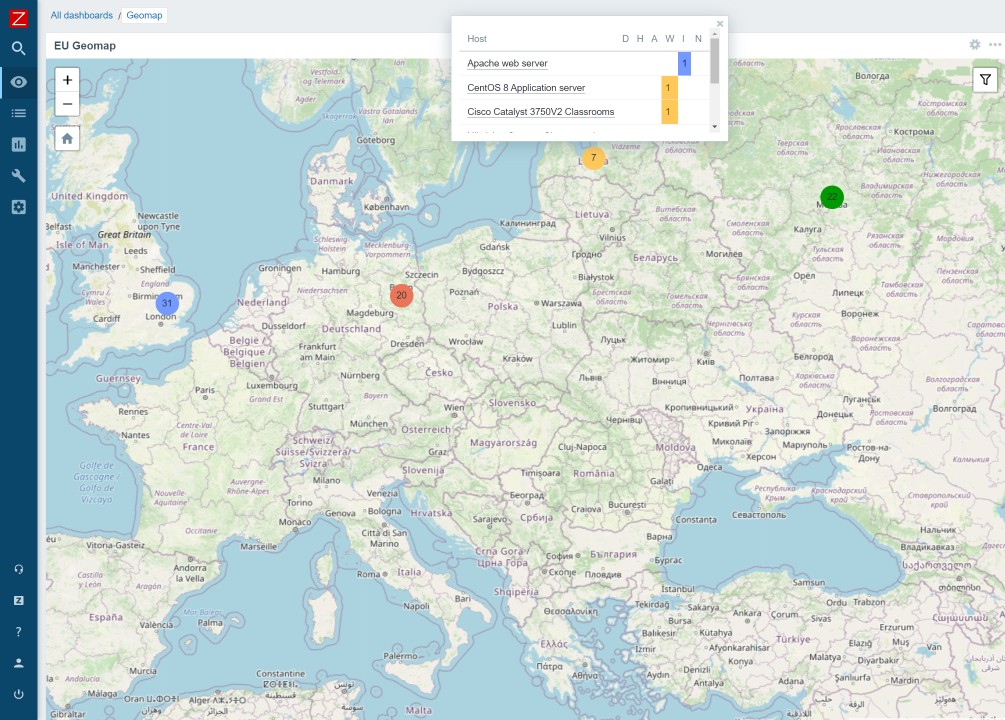Open the Help question mark icon
The height and width of the screenshot is (720, 1005).
19,632
